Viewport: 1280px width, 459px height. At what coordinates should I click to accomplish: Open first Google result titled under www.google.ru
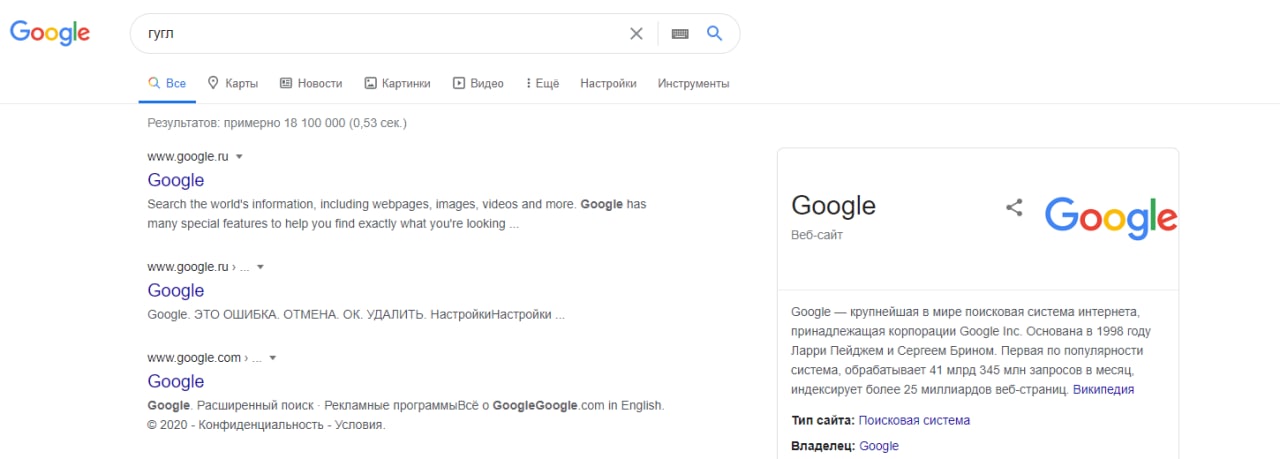coord(176,180)
